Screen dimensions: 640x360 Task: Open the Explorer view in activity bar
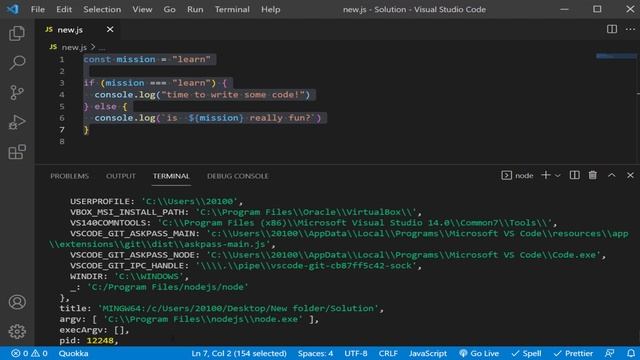(17, 33)
